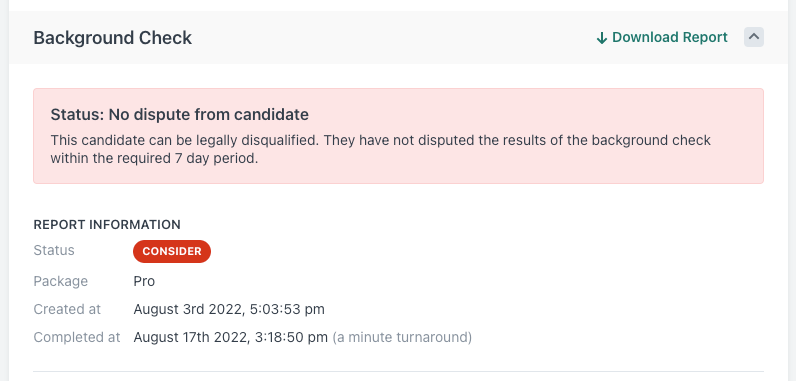Click the No dispute from candidate alert title
The height and width of the screenshot is (381, 796).
pyautogui.click(x=180, y=115)
